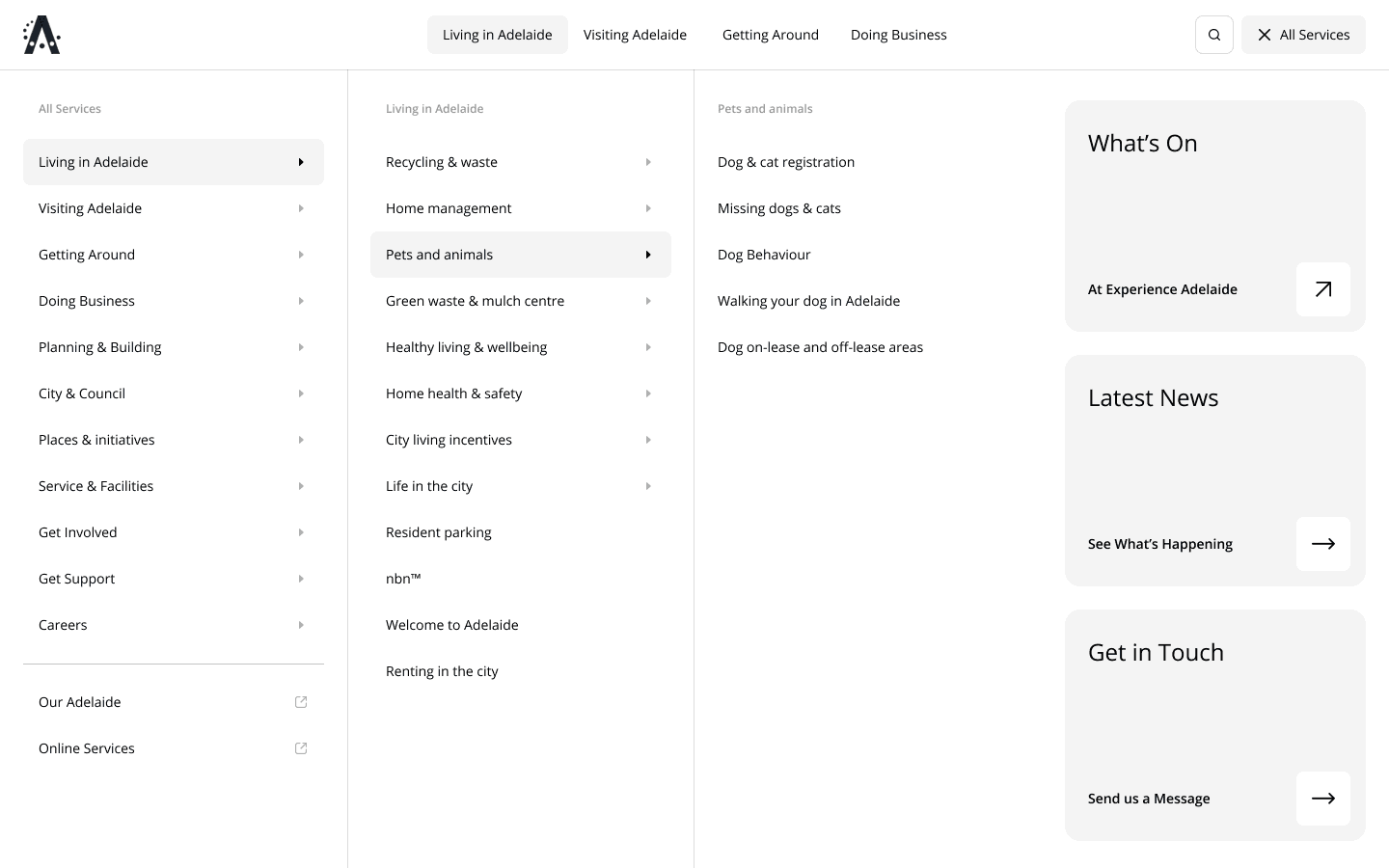Screen dimensions: 1389x868
Task: Click the Get in Touch card heading
Action: pos(1156,652)
